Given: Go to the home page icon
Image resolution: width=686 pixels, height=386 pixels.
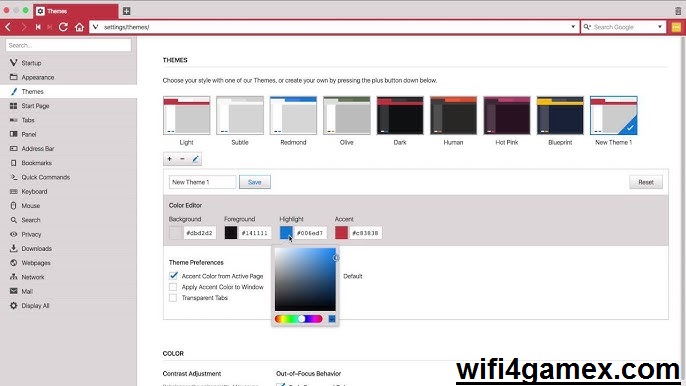Looking at the screenshot, I should tap(79, 27).
